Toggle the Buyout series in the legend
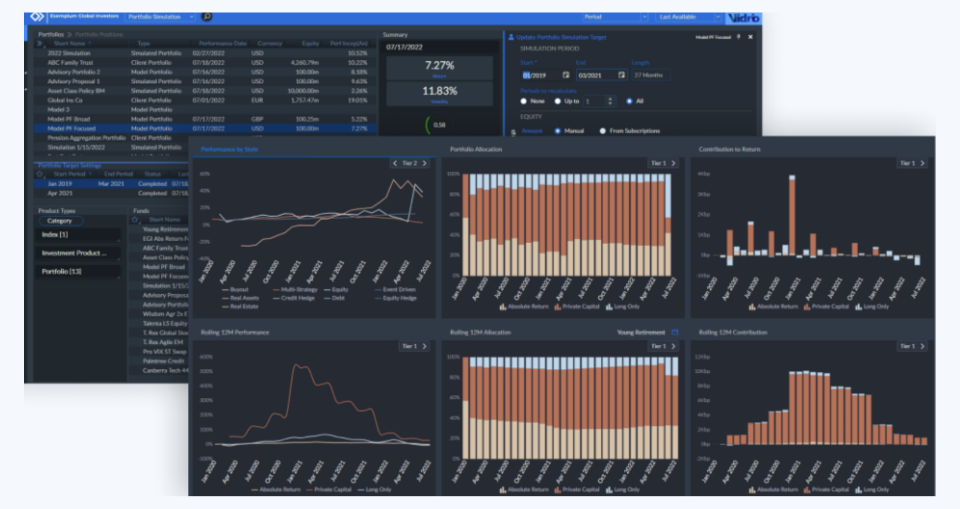Viewport: 960px width, 509px height. pos(236,290)
